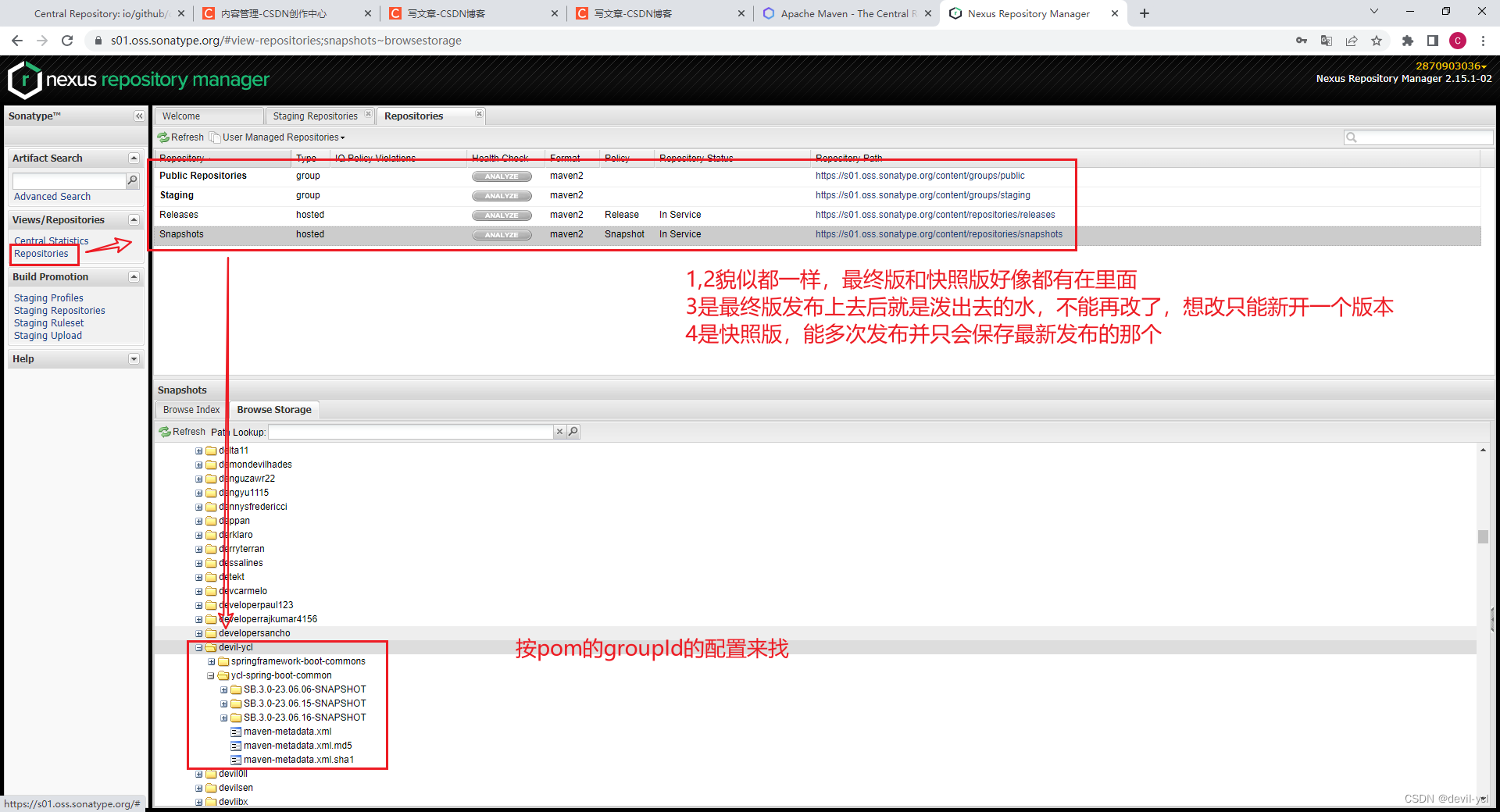Image resolution: width=1500 pixels, height=812 pixels.
Task: Select the Releases repository row
Action: click(817, 215)
